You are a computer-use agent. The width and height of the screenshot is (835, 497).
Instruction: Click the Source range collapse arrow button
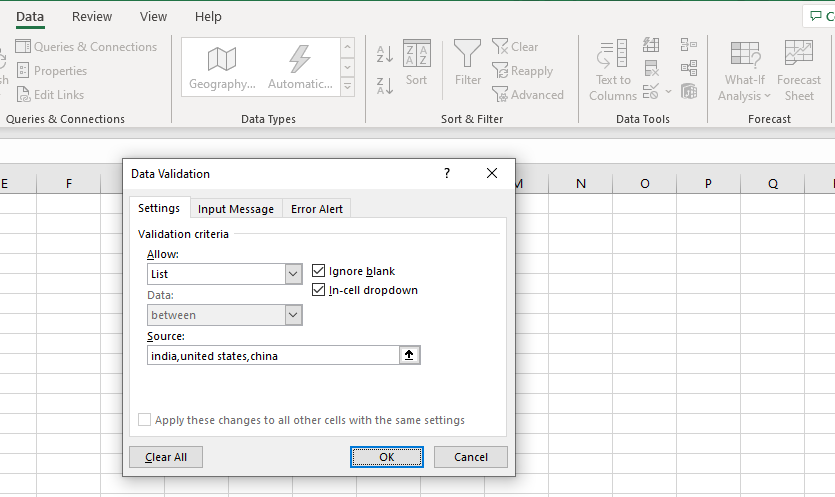[x=409, y=355]
